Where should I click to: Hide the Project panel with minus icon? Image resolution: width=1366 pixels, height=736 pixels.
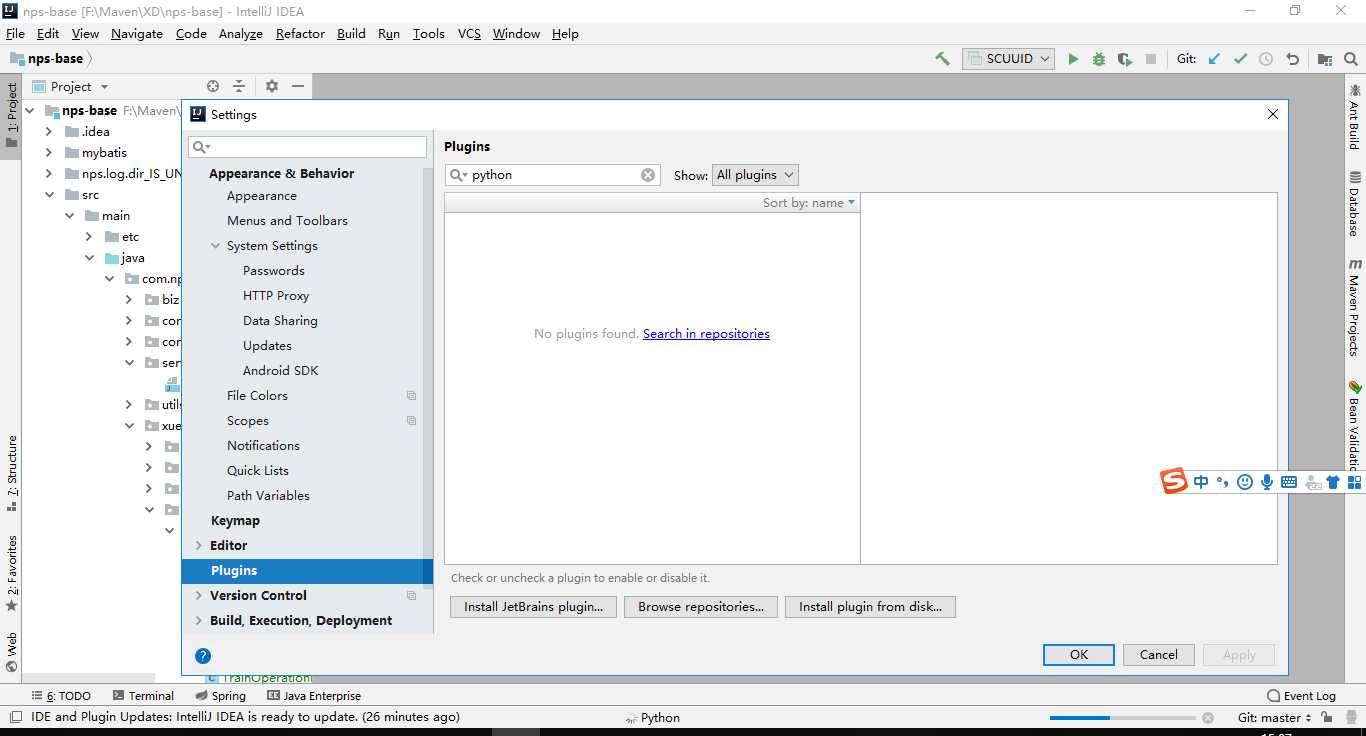[x=298, y=87]
